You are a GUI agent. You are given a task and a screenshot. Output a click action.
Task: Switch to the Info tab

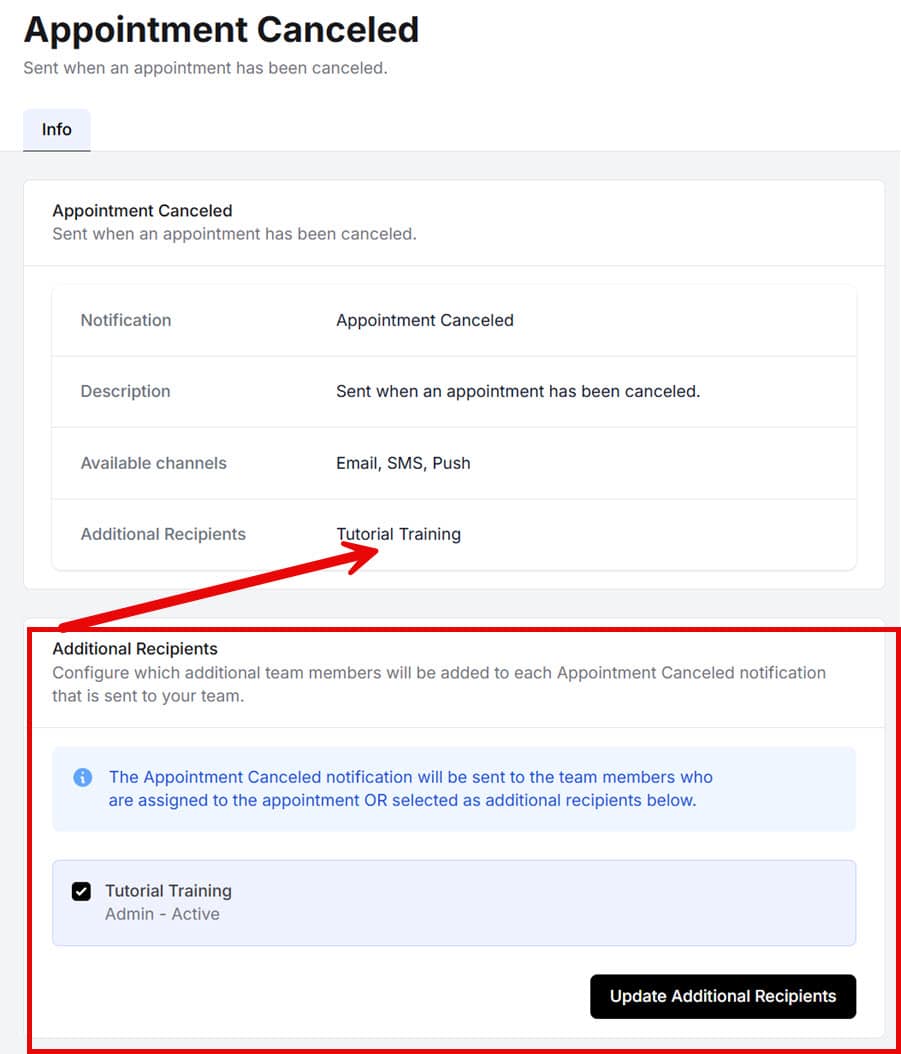[56, 129]
